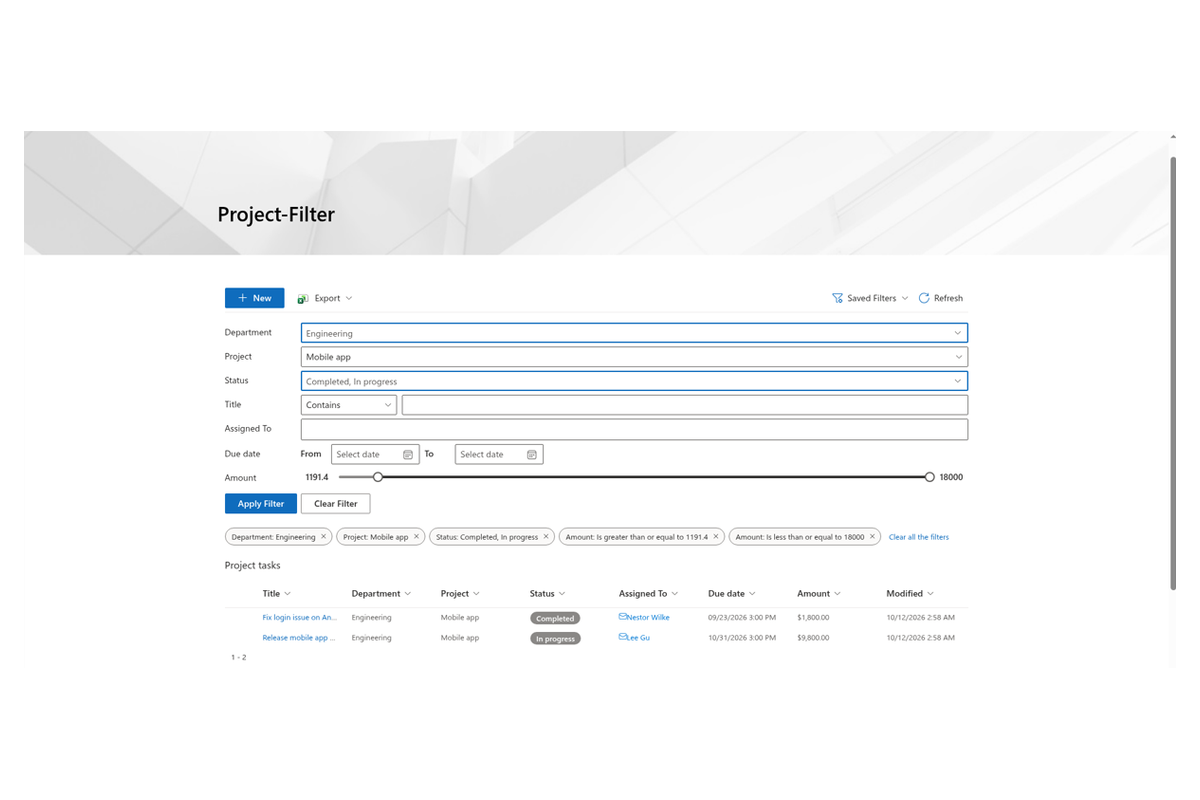This screenshot has width=1200, height=800.
Task: Click the Title text input field
Action: (x=685, y=405)
